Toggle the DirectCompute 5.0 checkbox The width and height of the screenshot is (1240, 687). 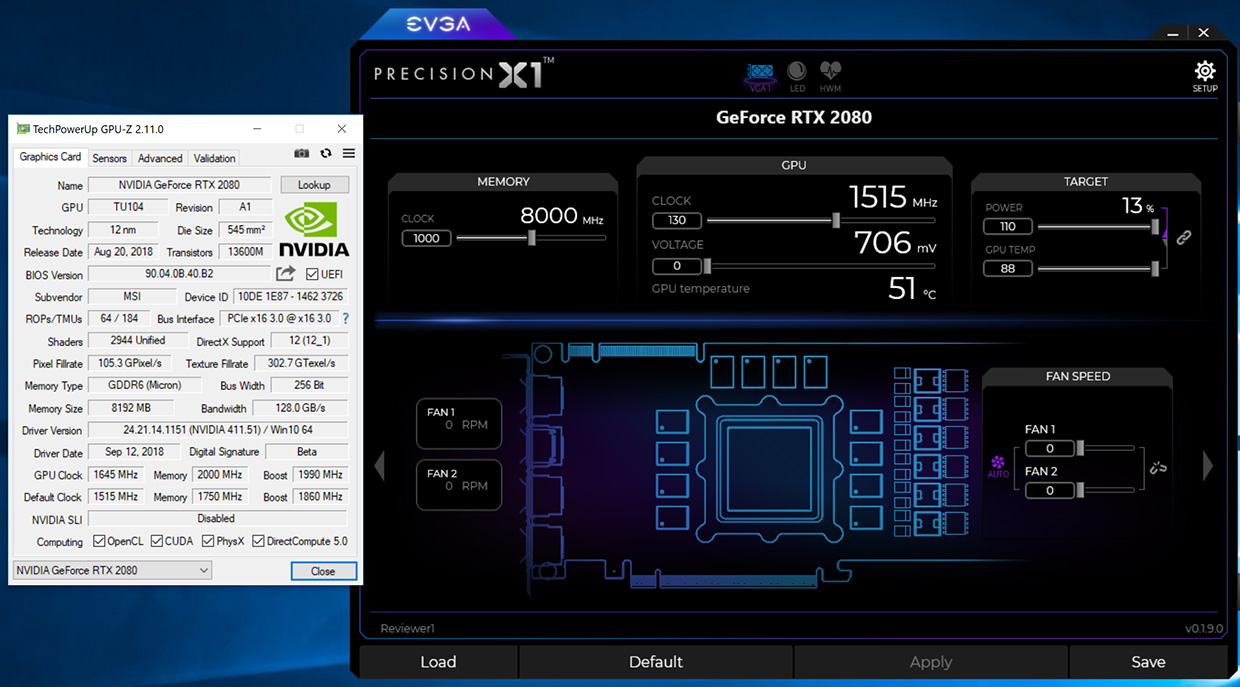(258, 541)
